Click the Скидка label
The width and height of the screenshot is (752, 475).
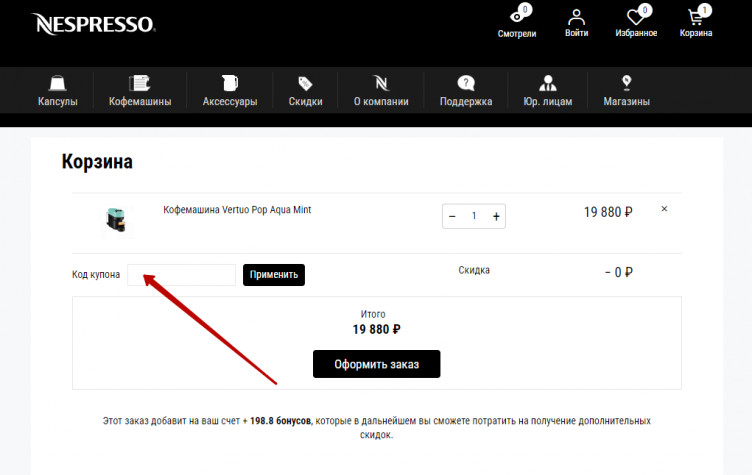click(x=474, y=270)
